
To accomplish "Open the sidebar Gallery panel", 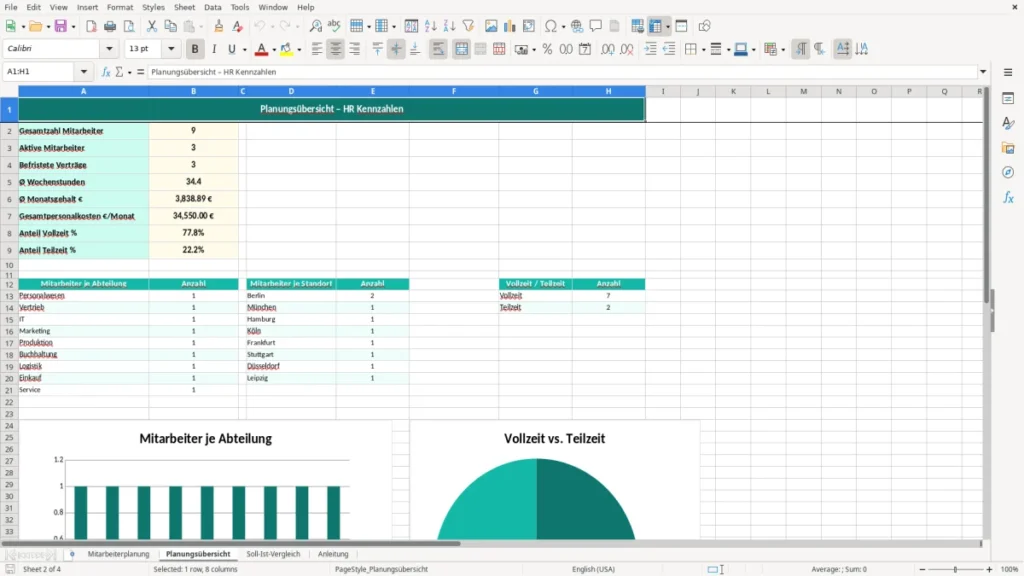I will tap(1008, 148).
